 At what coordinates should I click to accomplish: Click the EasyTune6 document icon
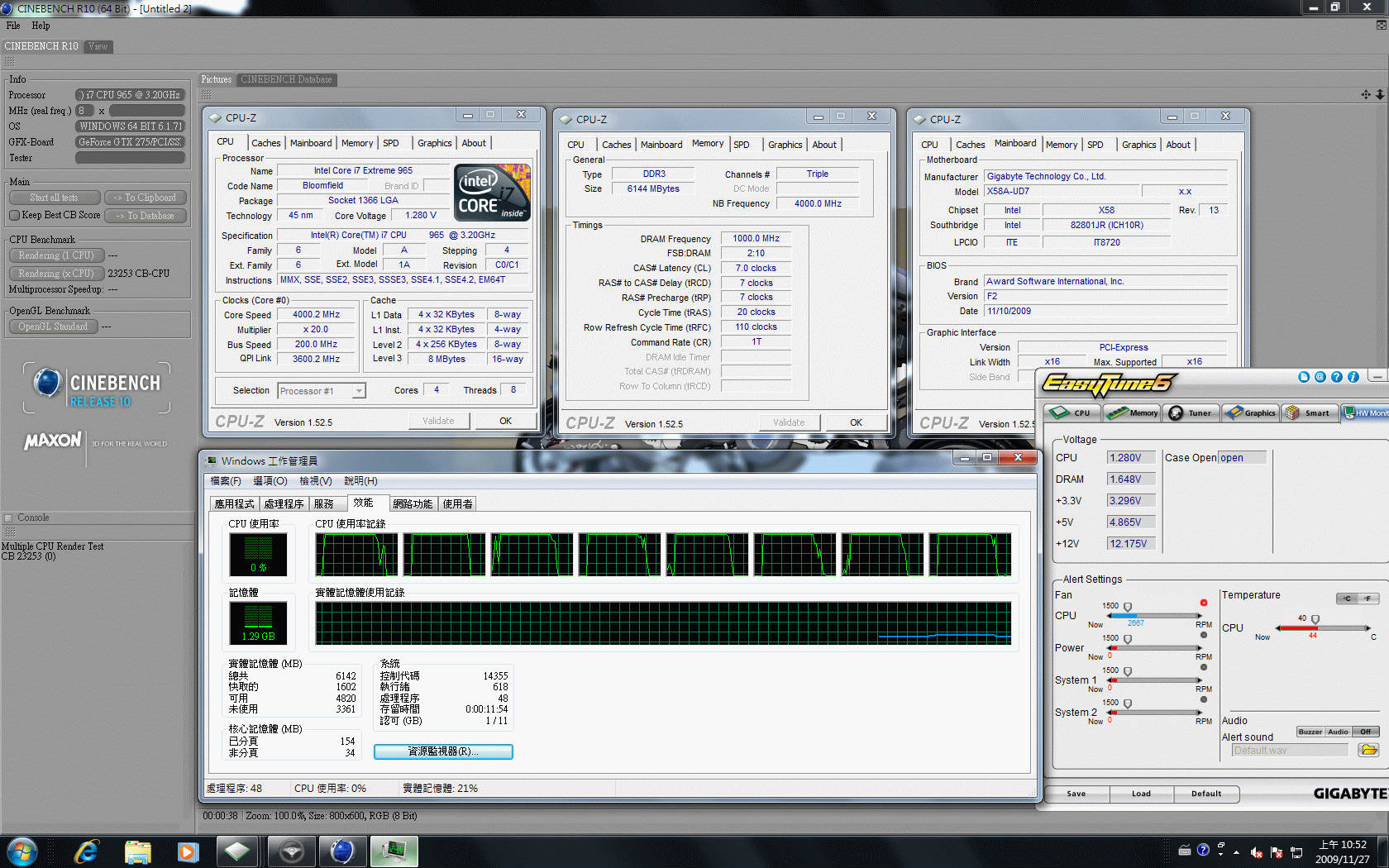pyautogui.click(x=1303, y=377)
